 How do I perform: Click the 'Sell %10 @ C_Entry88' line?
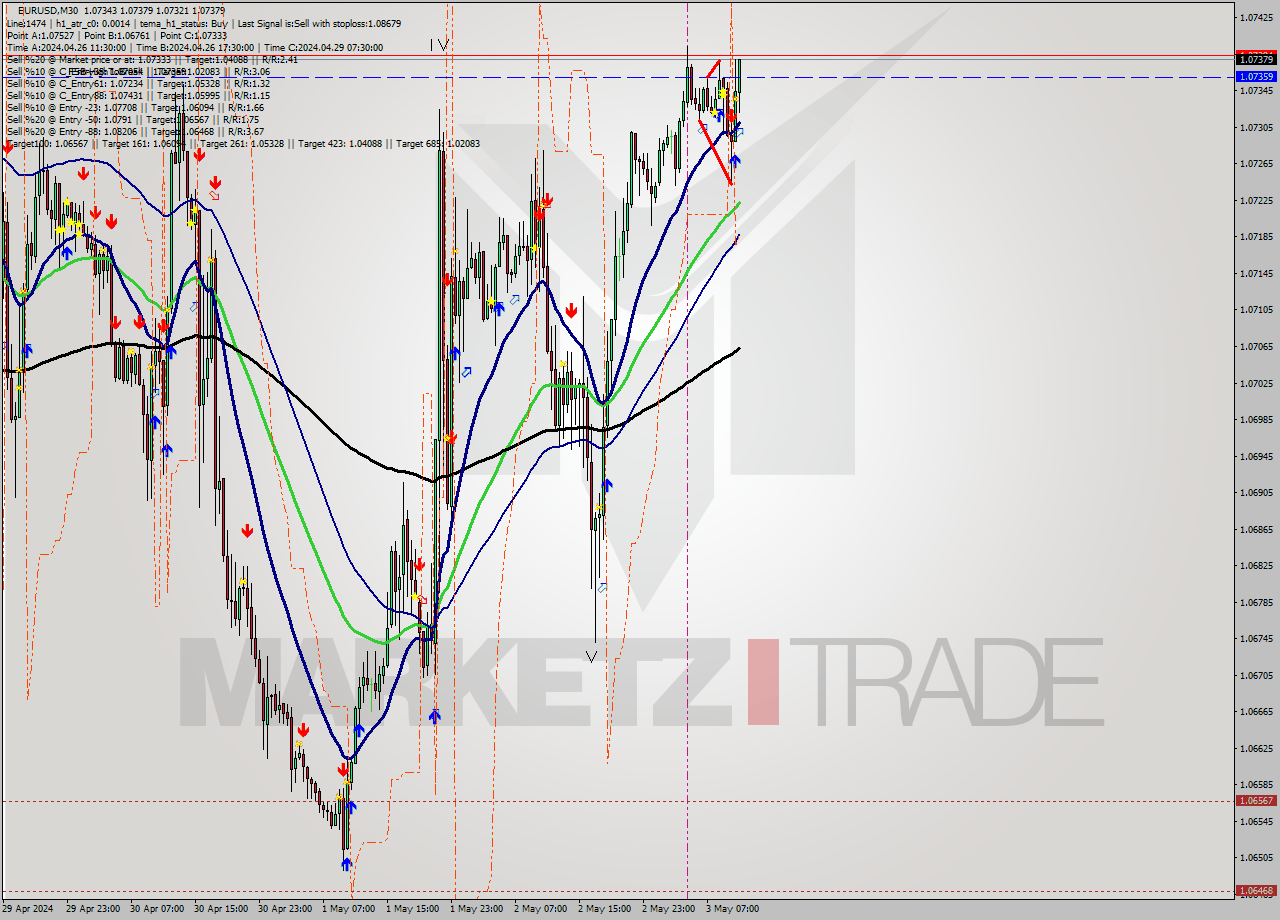138,96
